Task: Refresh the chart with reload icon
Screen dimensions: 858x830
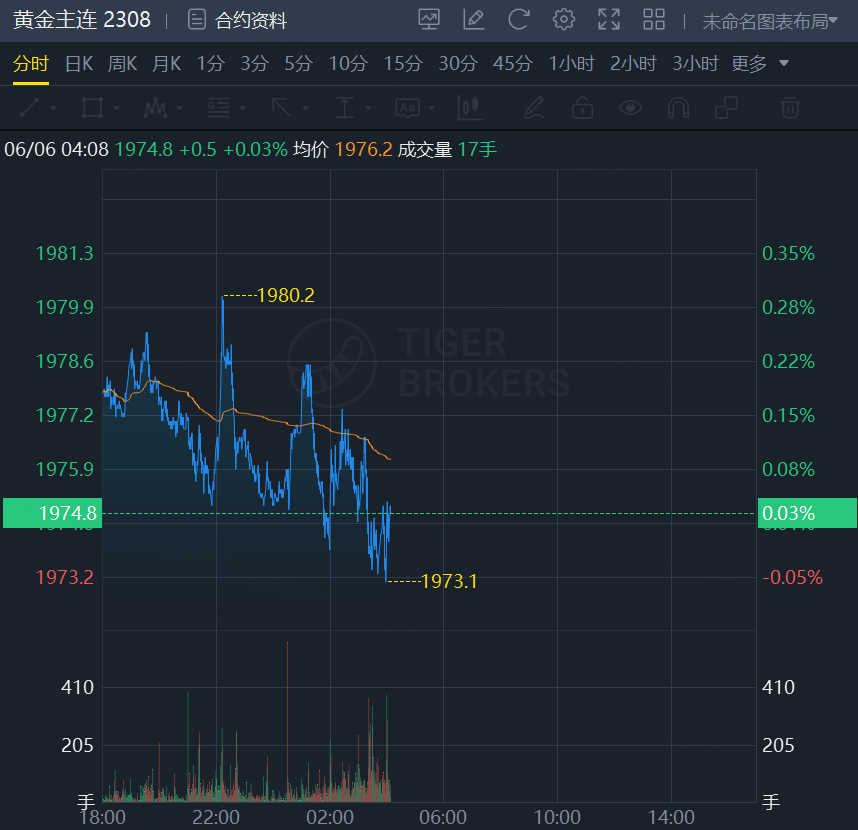Action: pyautogui.click(x=519, y=19)
